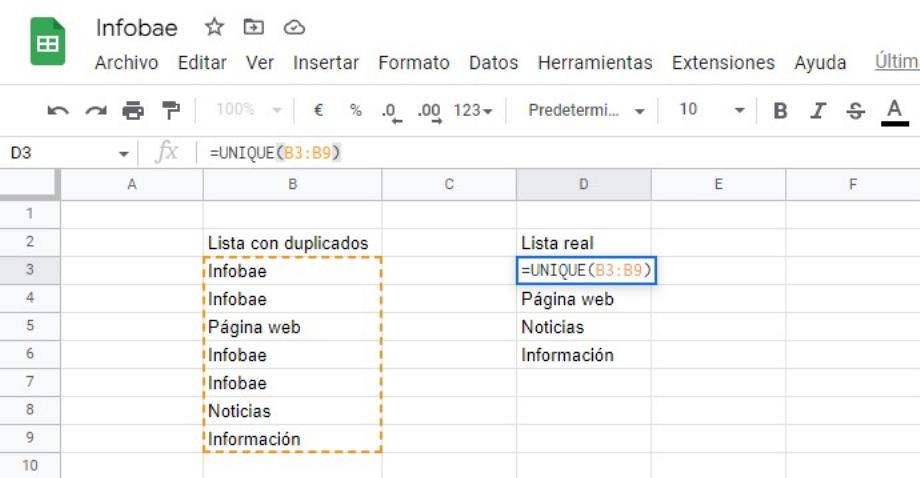Screen dimensions: 920x478
Task: Click the redo arrow
Action: [x=96, y=110]
